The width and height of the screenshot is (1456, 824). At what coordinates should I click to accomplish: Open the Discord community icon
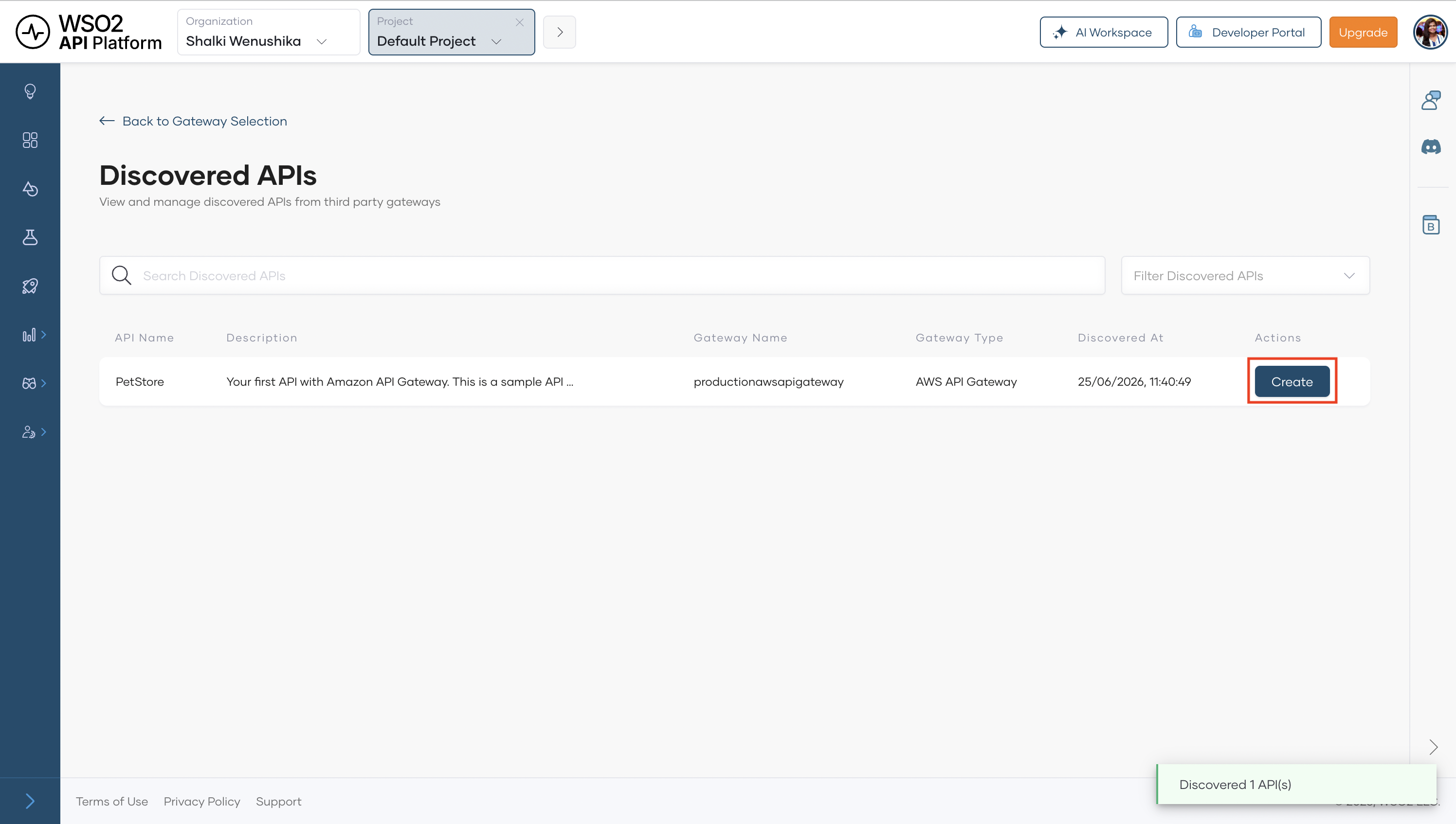point(1431,147)
